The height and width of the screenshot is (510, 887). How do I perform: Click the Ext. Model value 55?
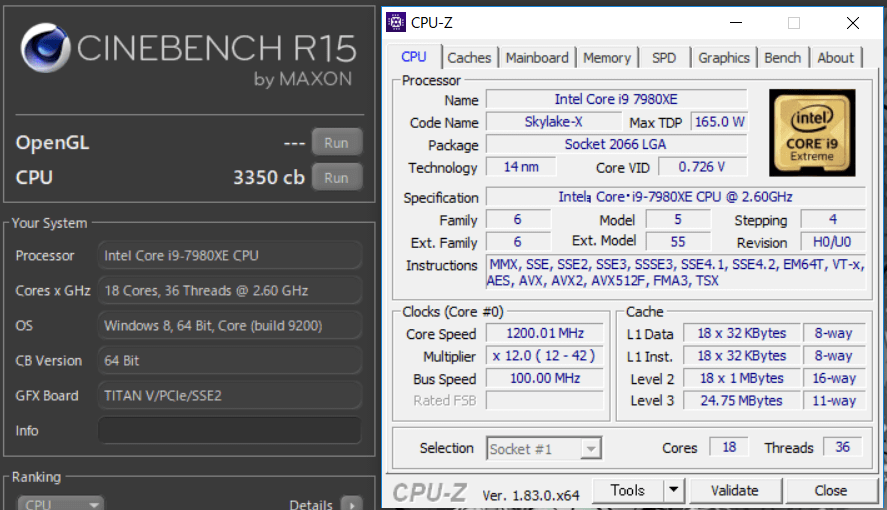(678, 242)
